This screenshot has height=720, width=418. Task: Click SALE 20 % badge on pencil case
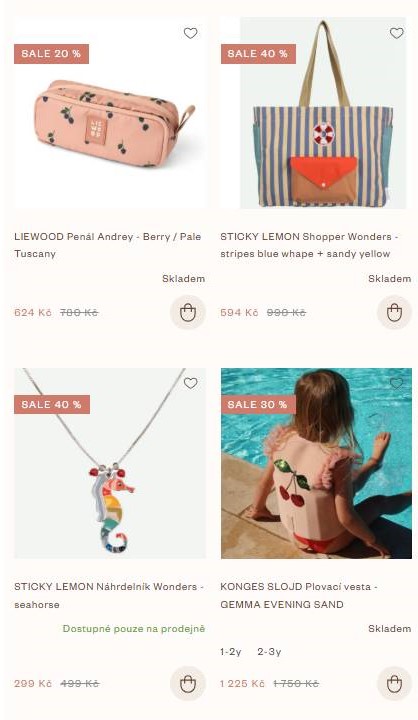pyautogui.click(x=51, y=54)
